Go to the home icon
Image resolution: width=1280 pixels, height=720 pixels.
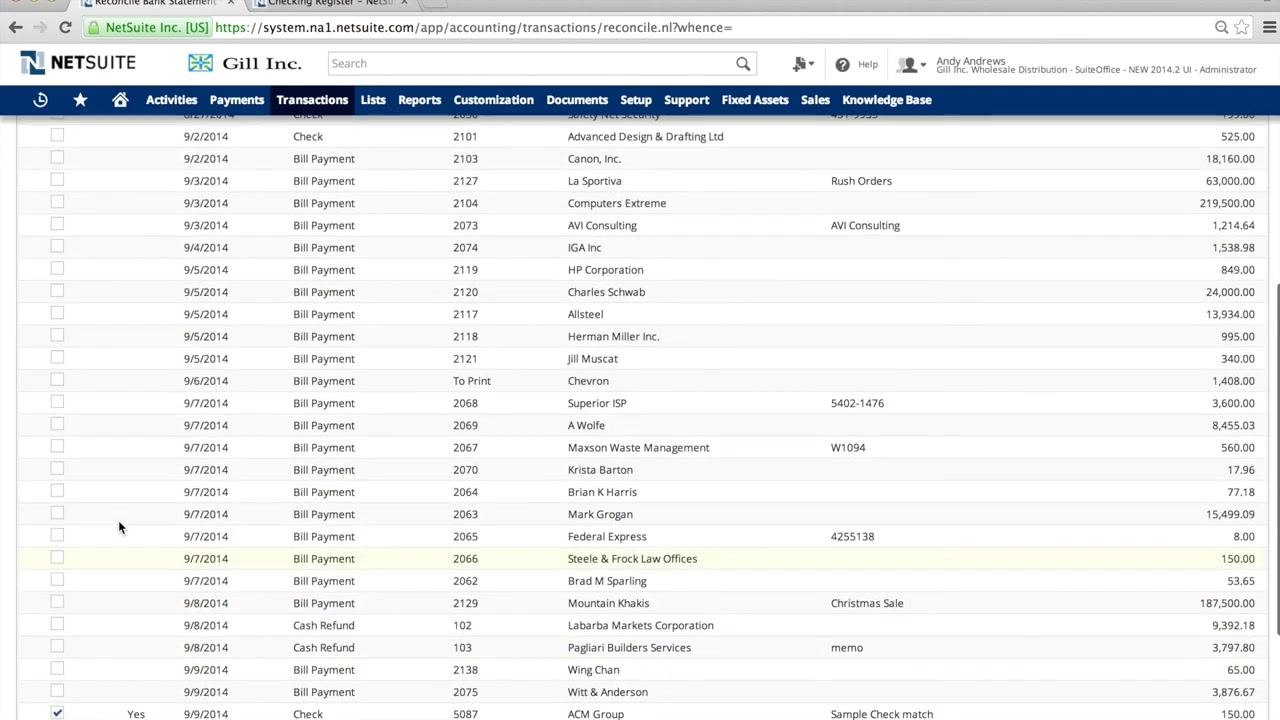(120, 100)
